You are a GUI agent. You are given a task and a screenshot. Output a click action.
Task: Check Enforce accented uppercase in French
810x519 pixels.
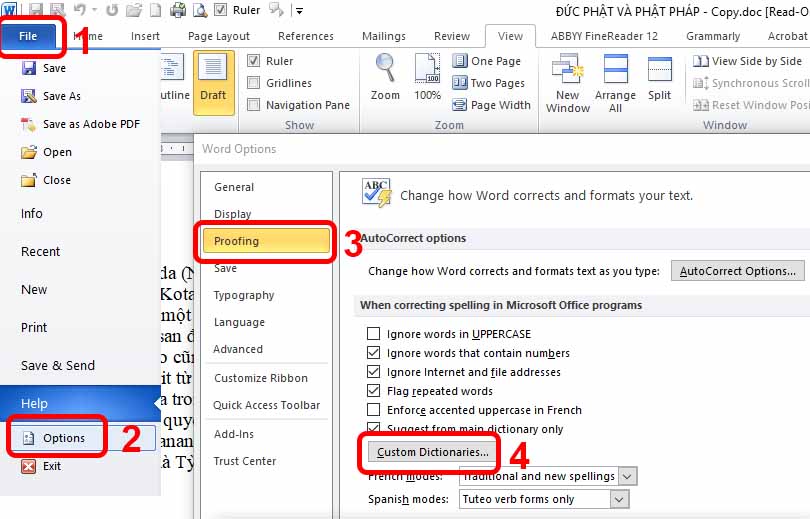click(x=373, y=410)
